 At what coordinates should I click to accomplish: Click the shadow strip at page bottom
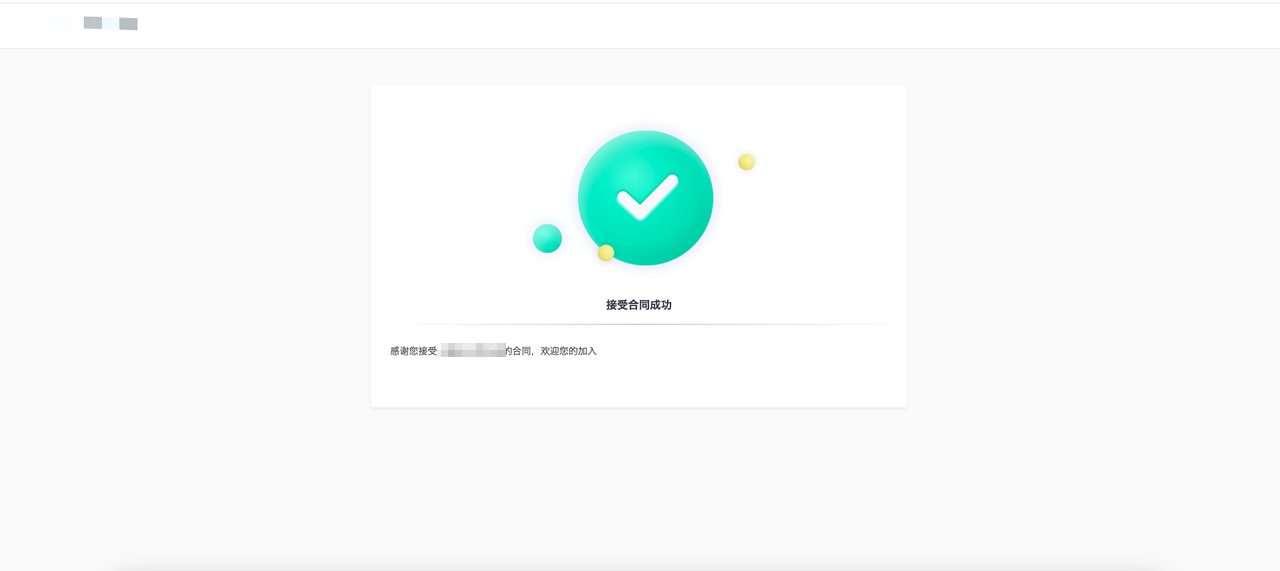640,566
